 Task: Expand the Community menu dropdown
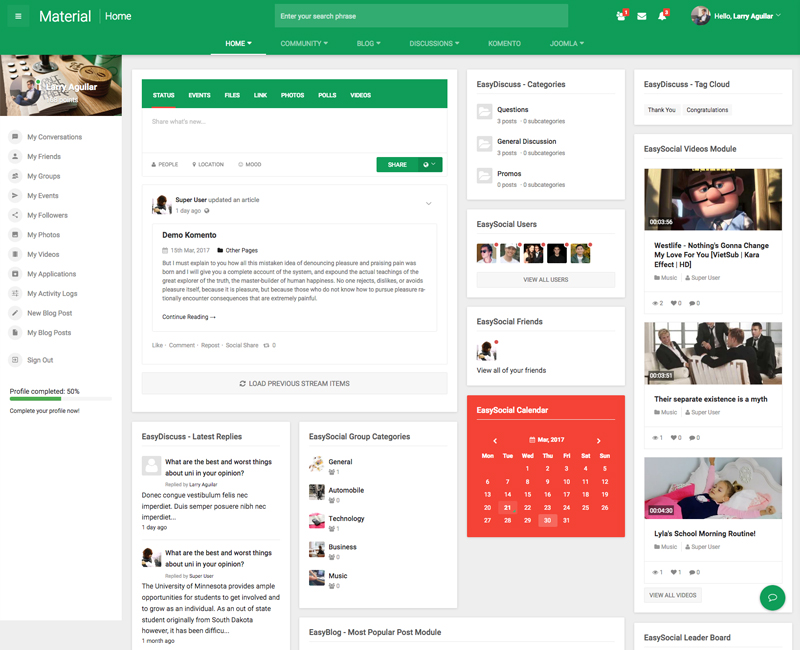pyautogui.click(x=305, y=44)
